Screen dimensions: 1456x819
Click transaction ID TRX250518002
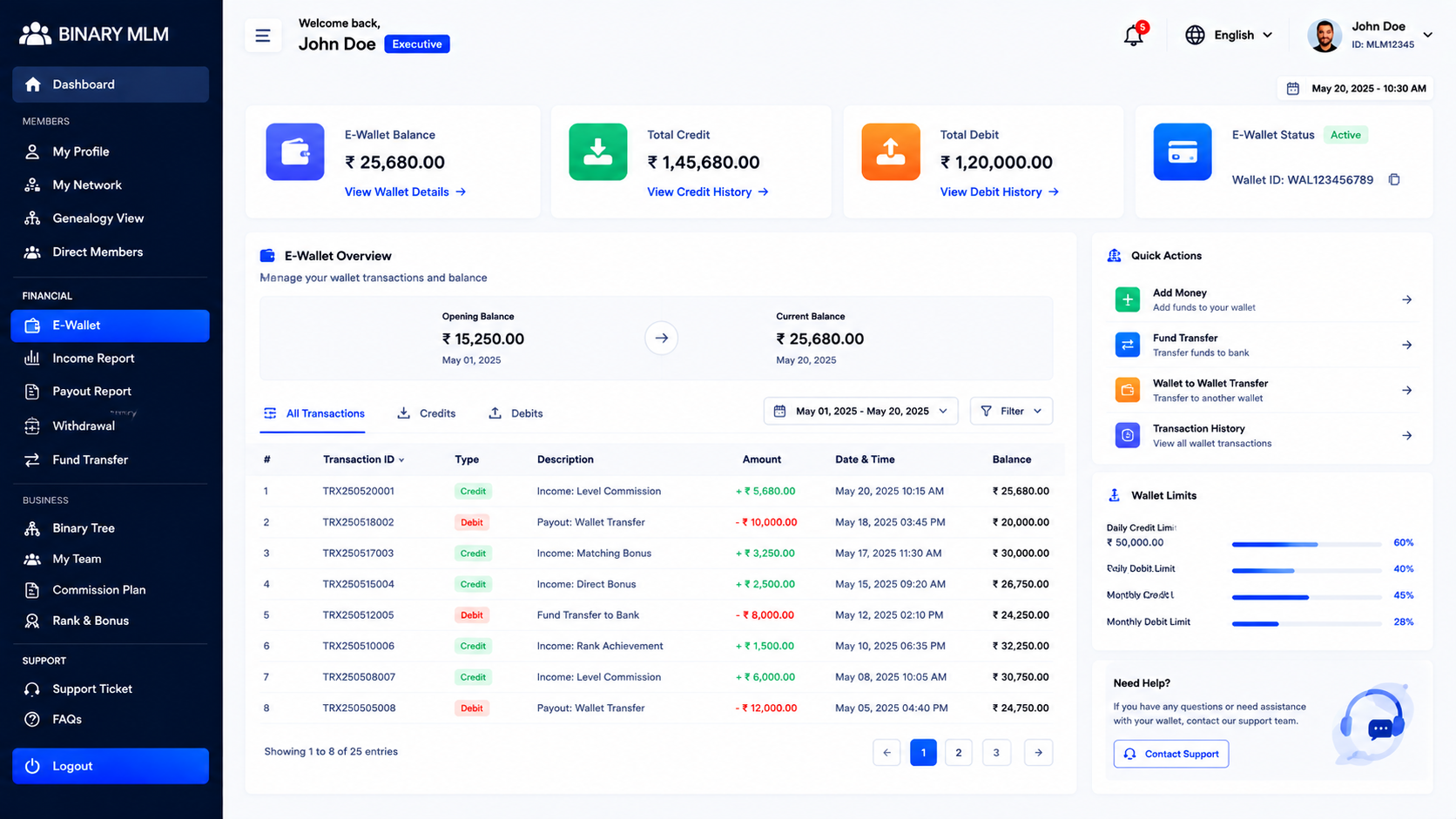358,522
